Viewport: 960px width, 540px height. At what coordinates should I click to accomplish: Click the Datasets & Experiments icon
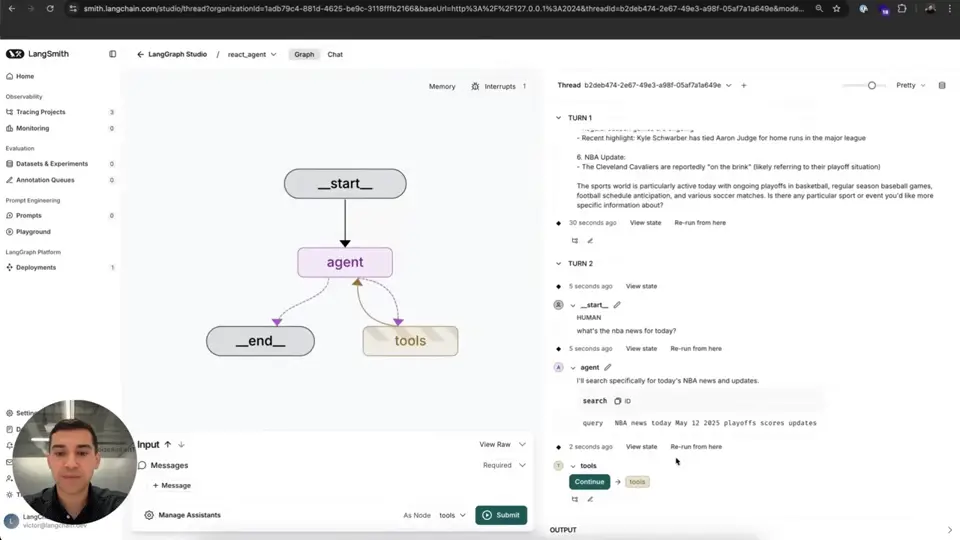[x=9, y=164]
